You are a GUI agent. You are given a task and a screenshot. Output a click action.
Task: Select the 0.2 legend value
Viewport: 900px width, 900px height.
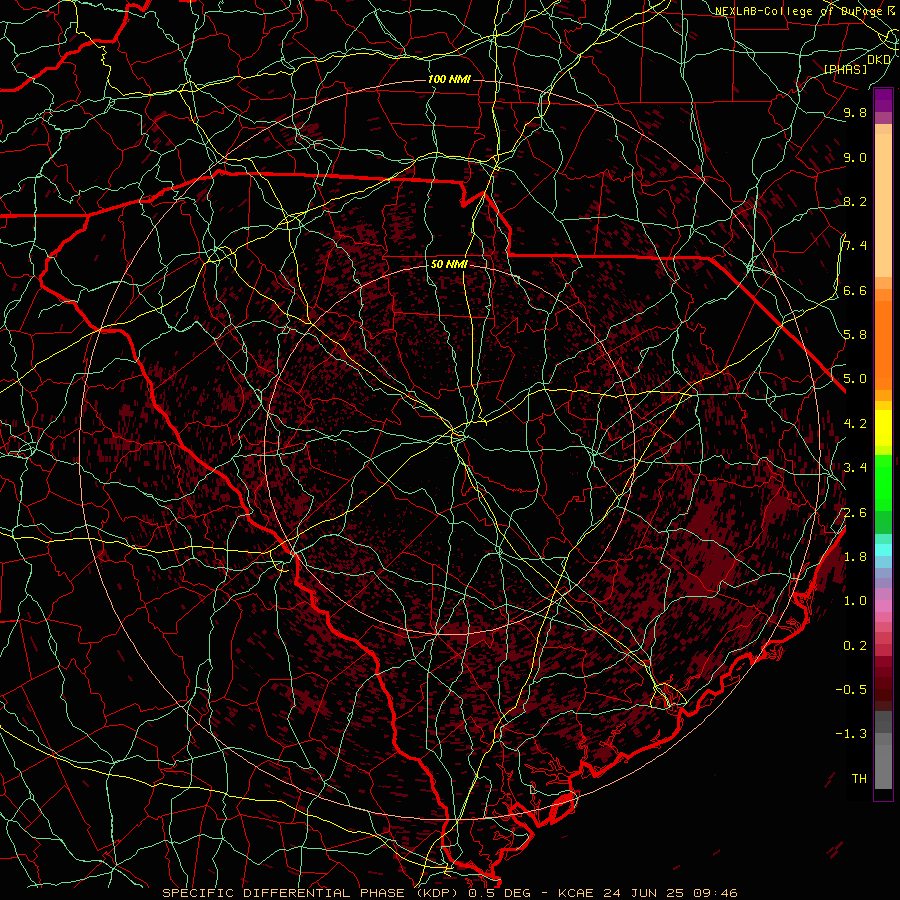tap(855, 646)
